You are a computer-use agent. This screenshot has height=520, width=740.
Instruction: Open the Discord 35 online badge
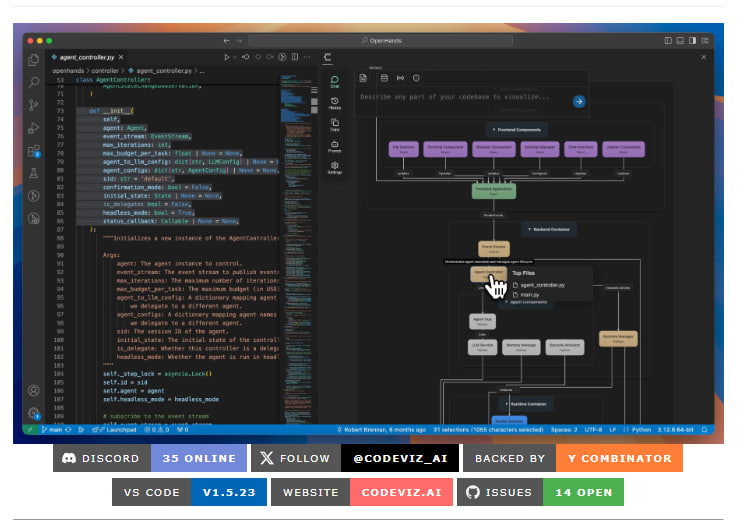coord(150,458)
